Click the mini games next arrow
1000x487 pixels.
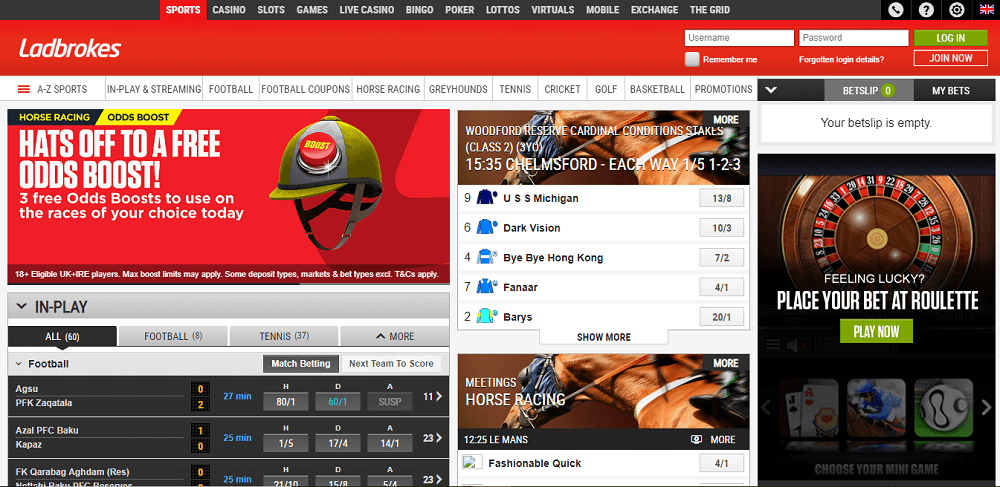tap(986, 407)
